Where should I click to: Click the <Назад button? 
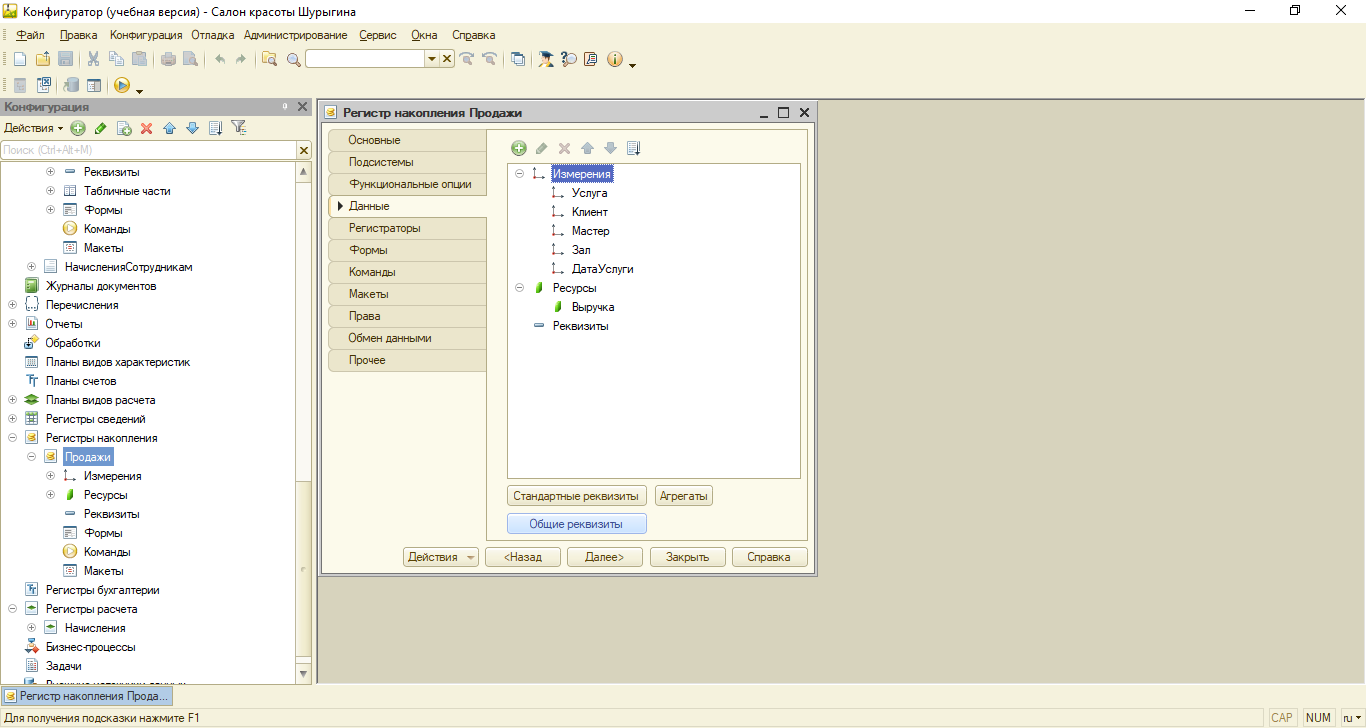click(523, 557)
